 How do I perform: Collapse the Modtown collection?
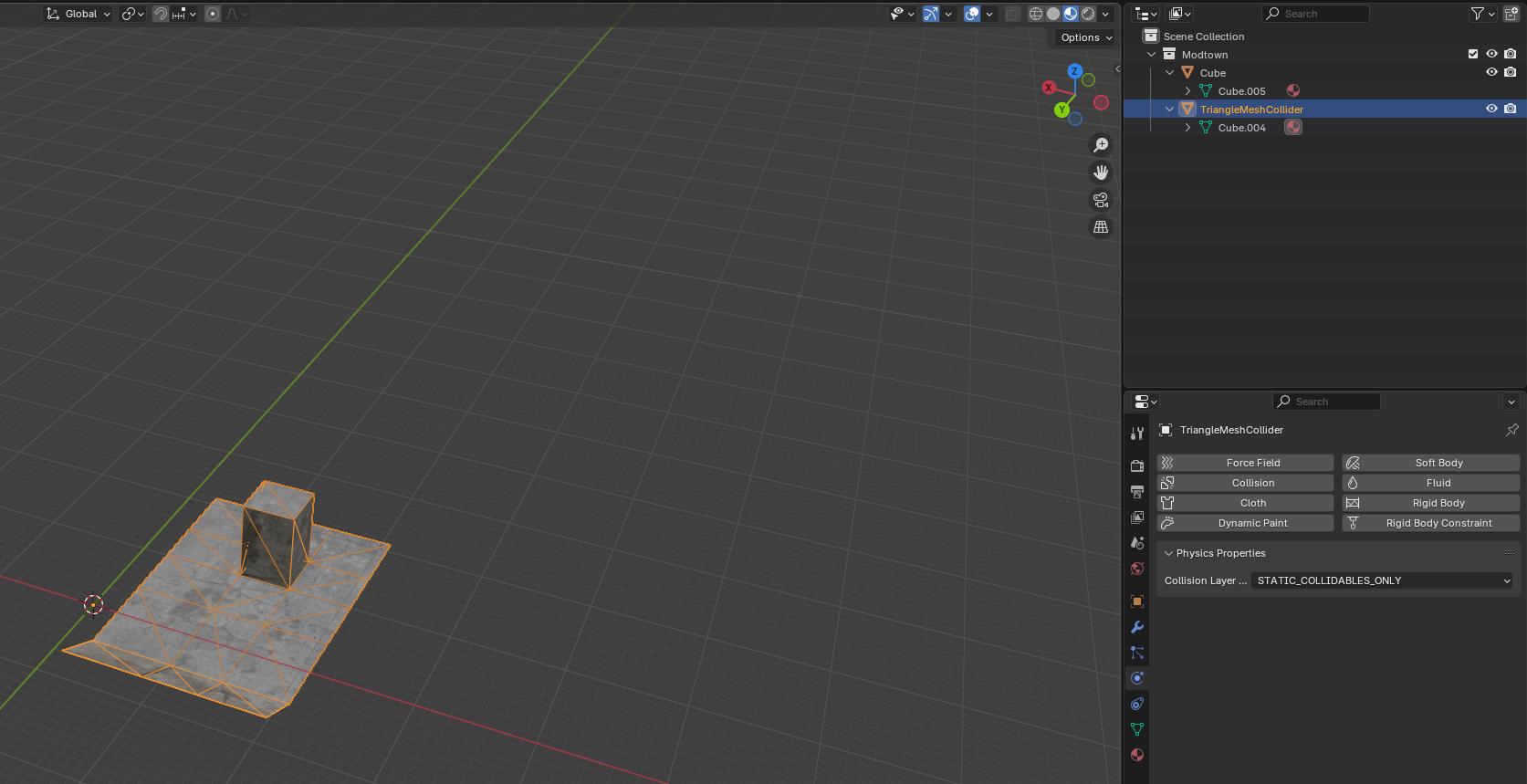[1152, 55]
